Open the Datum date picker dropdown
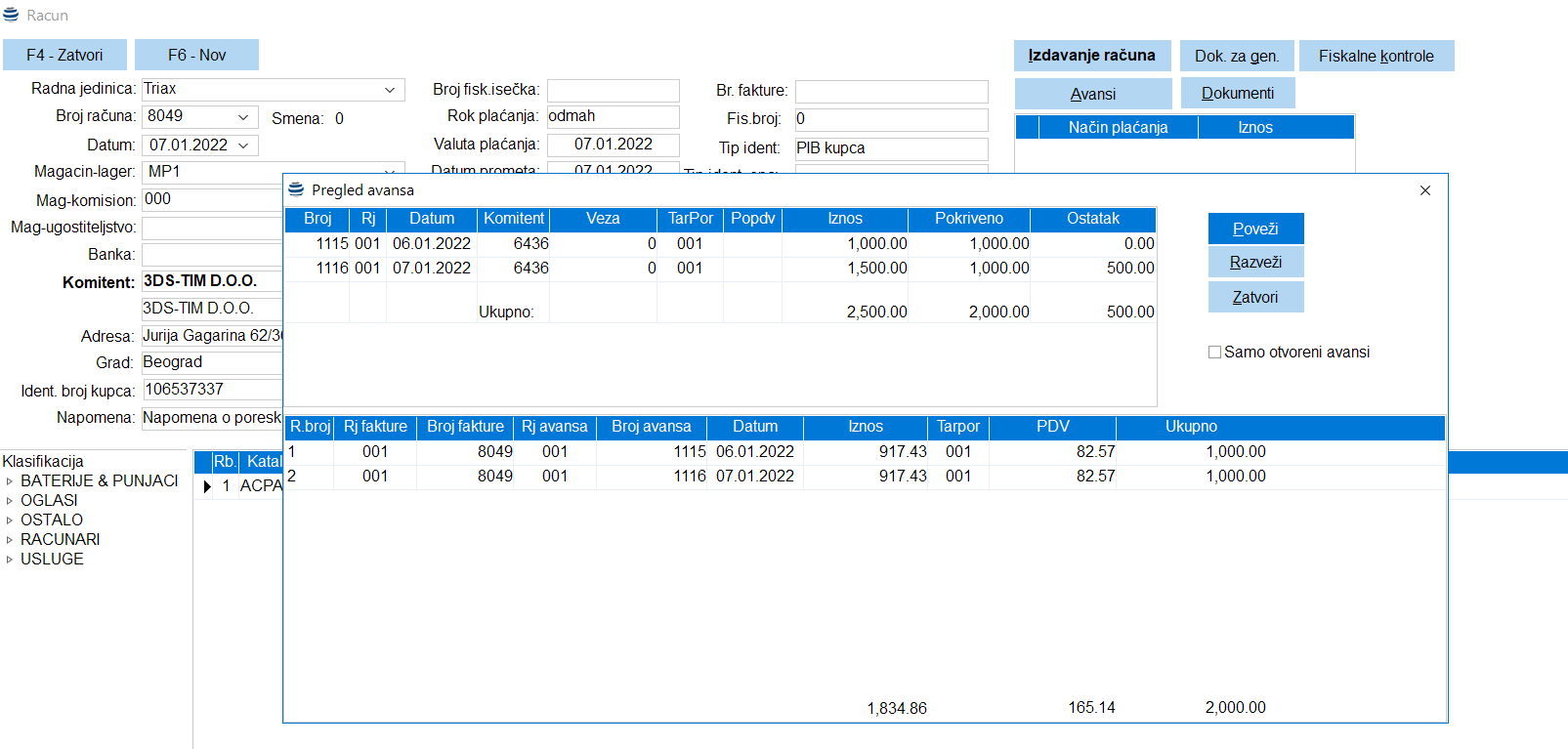1568x749 pixels. 243,146
